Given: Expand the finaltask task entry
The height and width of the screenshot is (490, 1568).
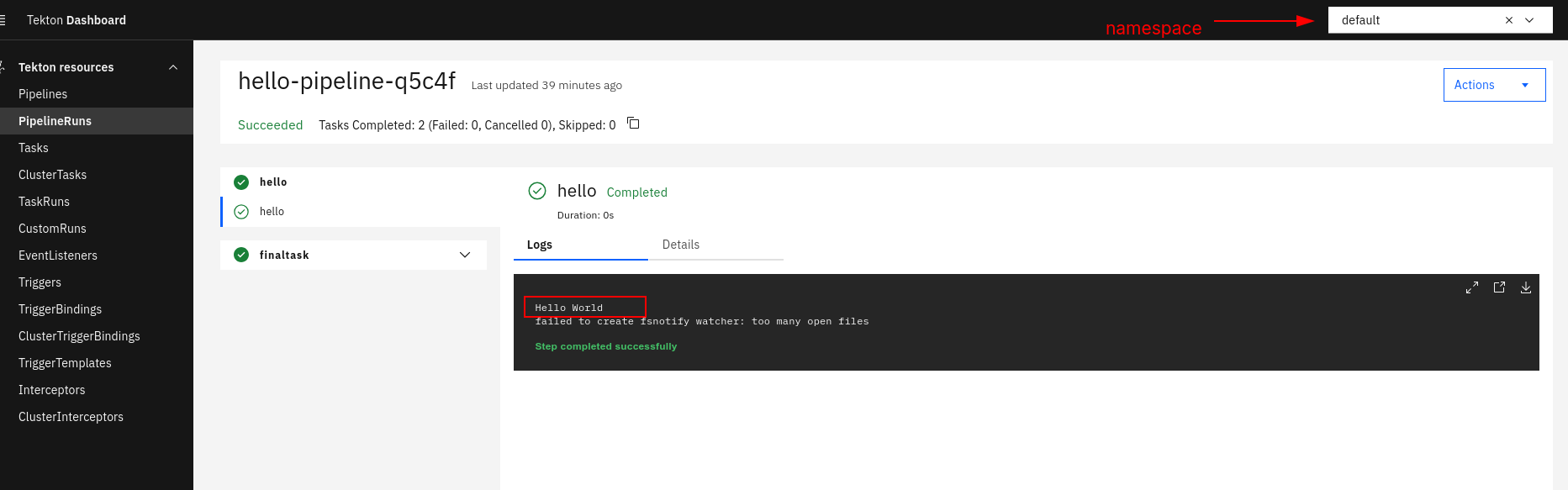Looking at the screenshot, I should 464,255.
